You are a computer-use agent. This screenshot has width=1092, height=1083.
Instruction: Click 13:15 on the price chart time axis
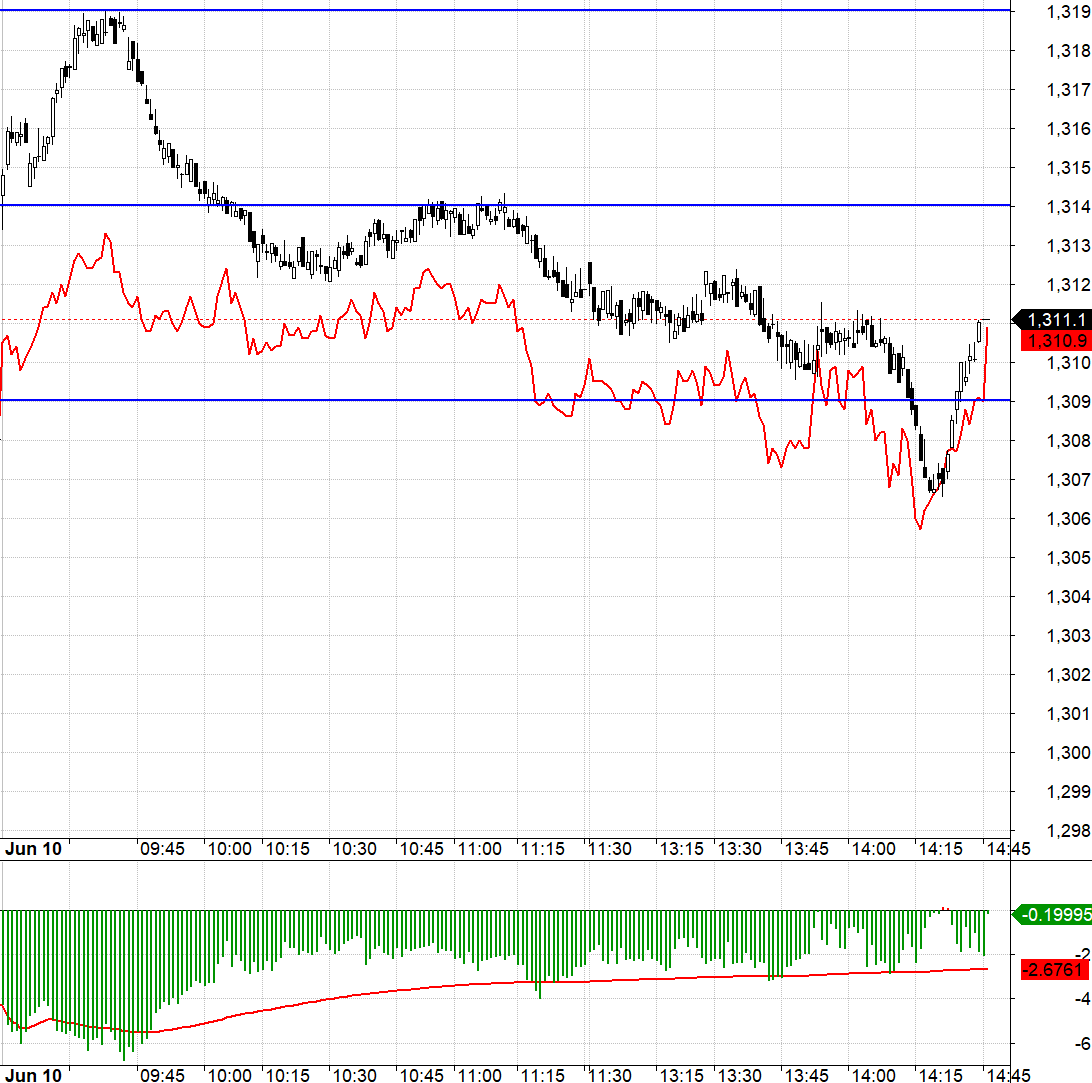(682, 849)
